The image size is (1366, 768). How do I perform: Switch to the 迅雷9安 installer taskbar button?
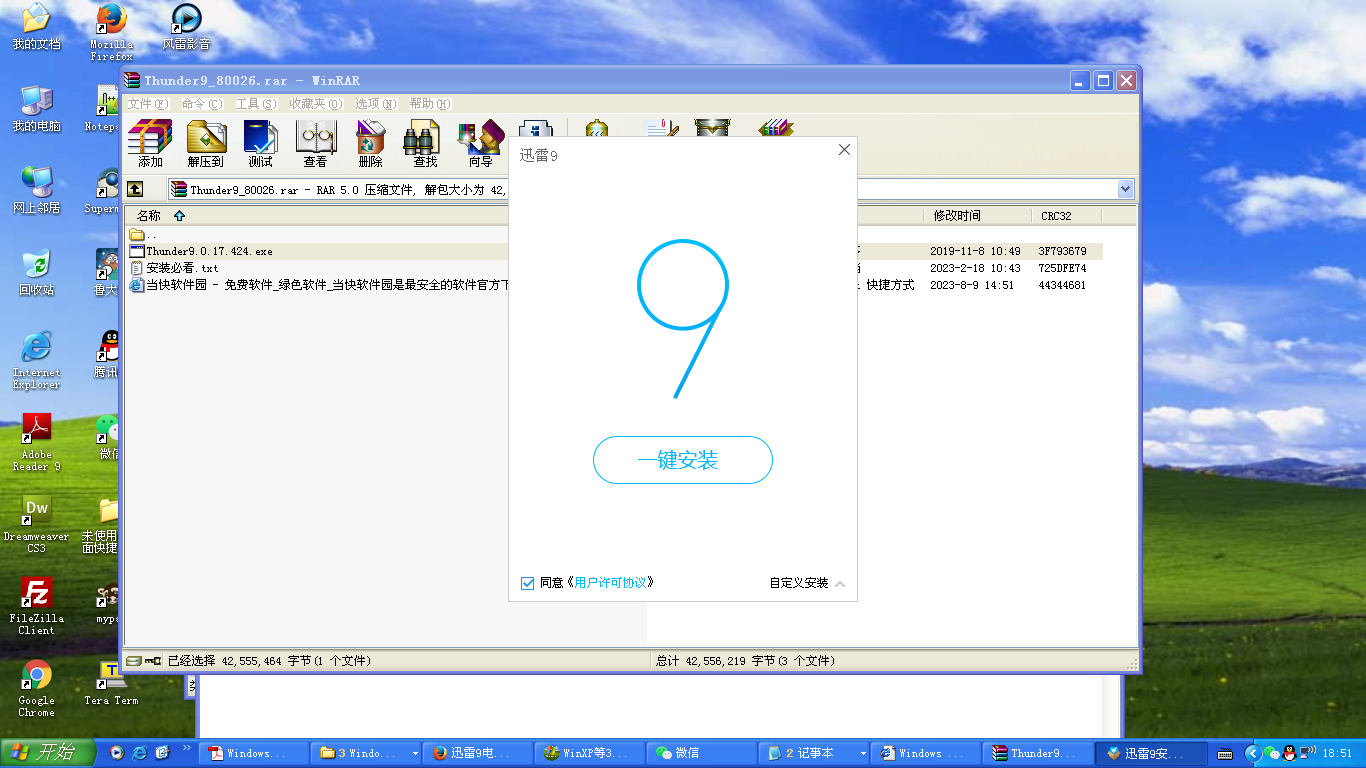(1152, 753)
